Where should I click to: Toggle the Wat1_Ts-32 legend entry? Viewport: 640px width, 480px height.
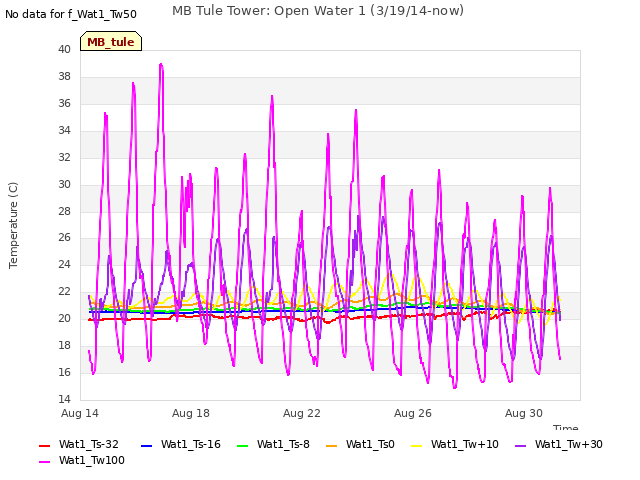79,444
